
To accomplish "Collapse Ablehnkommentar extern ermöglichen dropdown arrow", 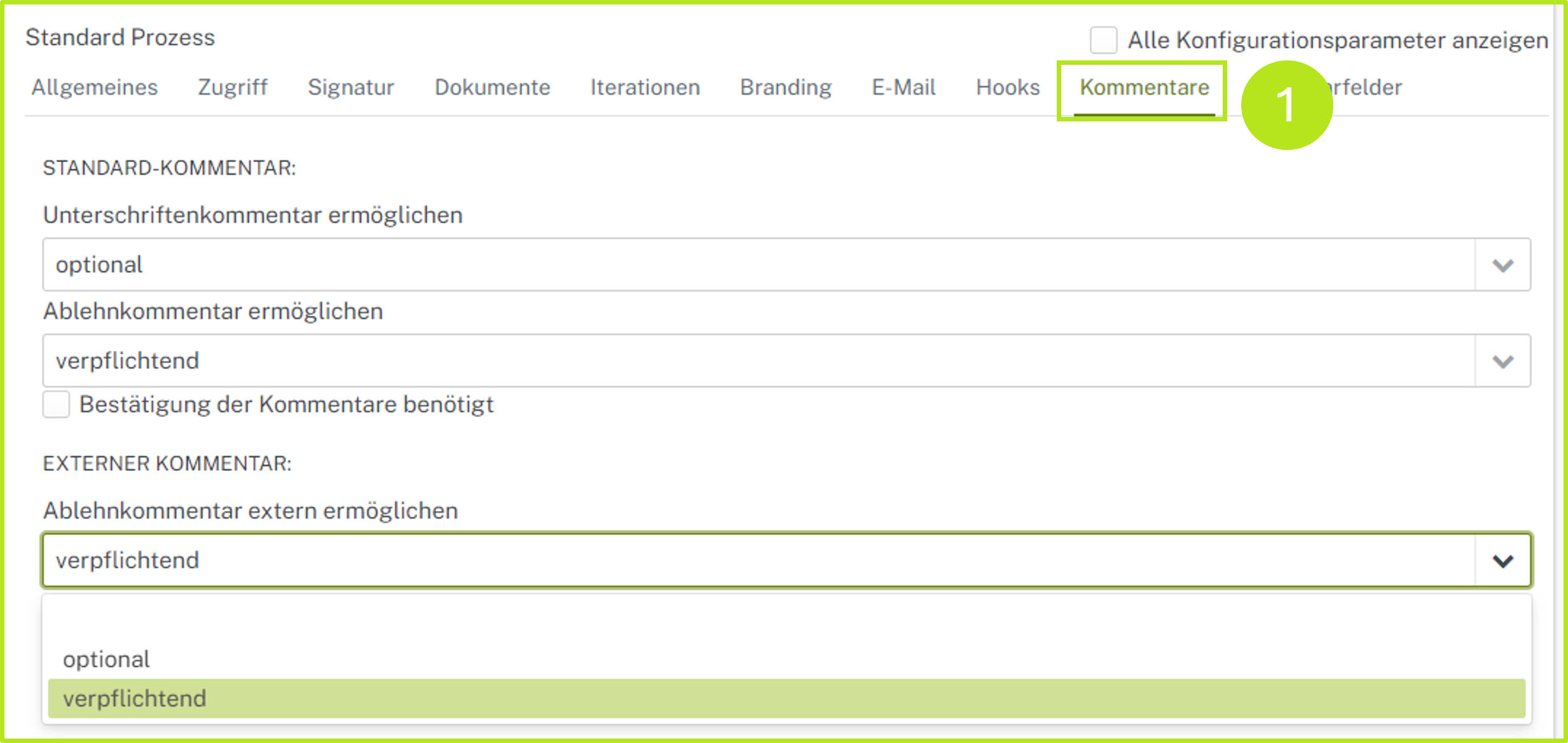I will click(1502, 561).
